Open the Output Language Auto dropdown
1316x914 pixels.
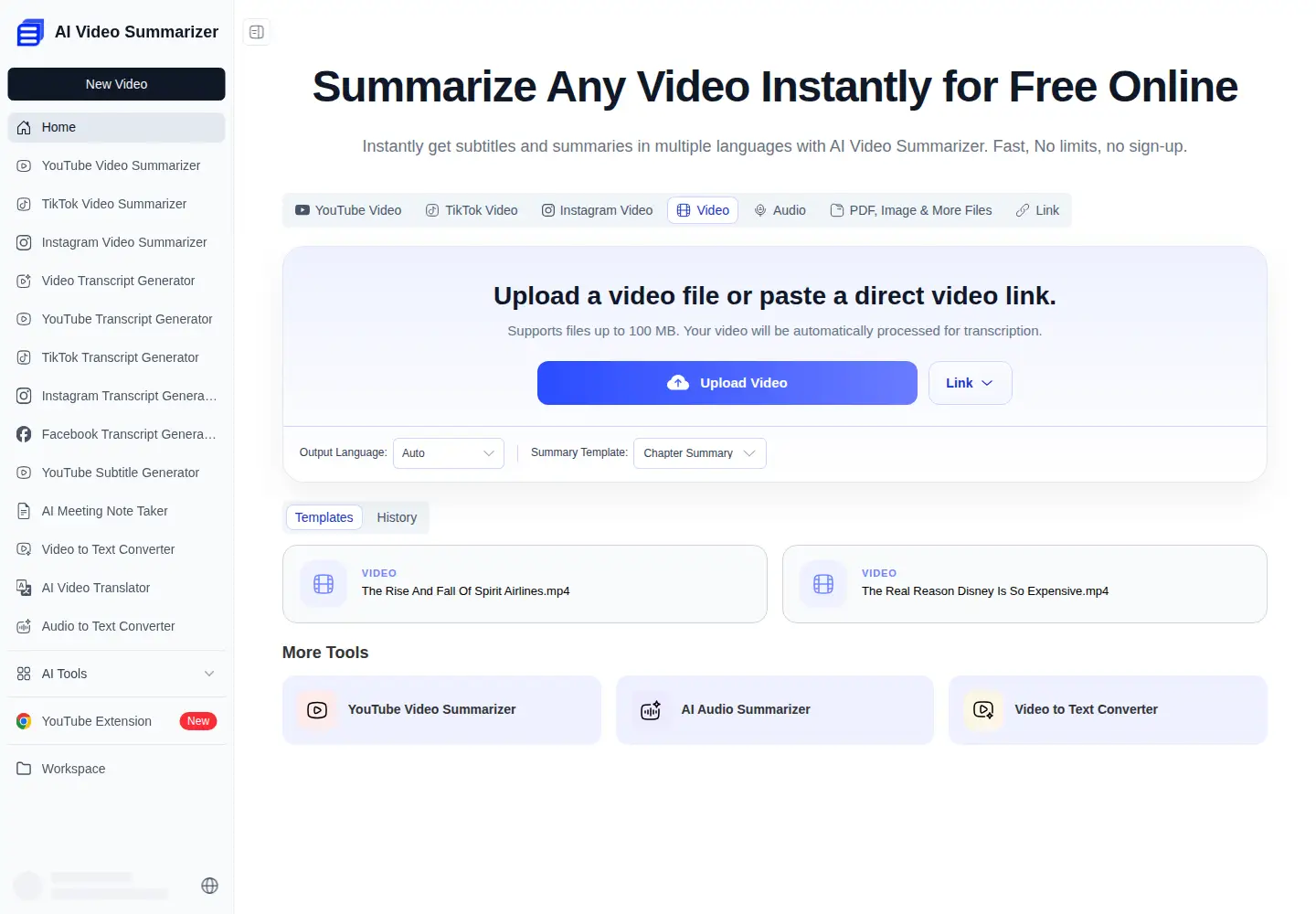click(449, 453)
